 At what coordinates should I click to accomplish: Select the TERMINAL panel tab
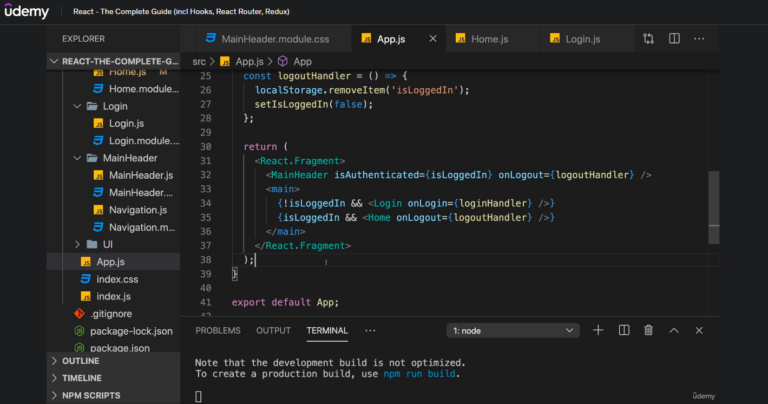point(327,331)
